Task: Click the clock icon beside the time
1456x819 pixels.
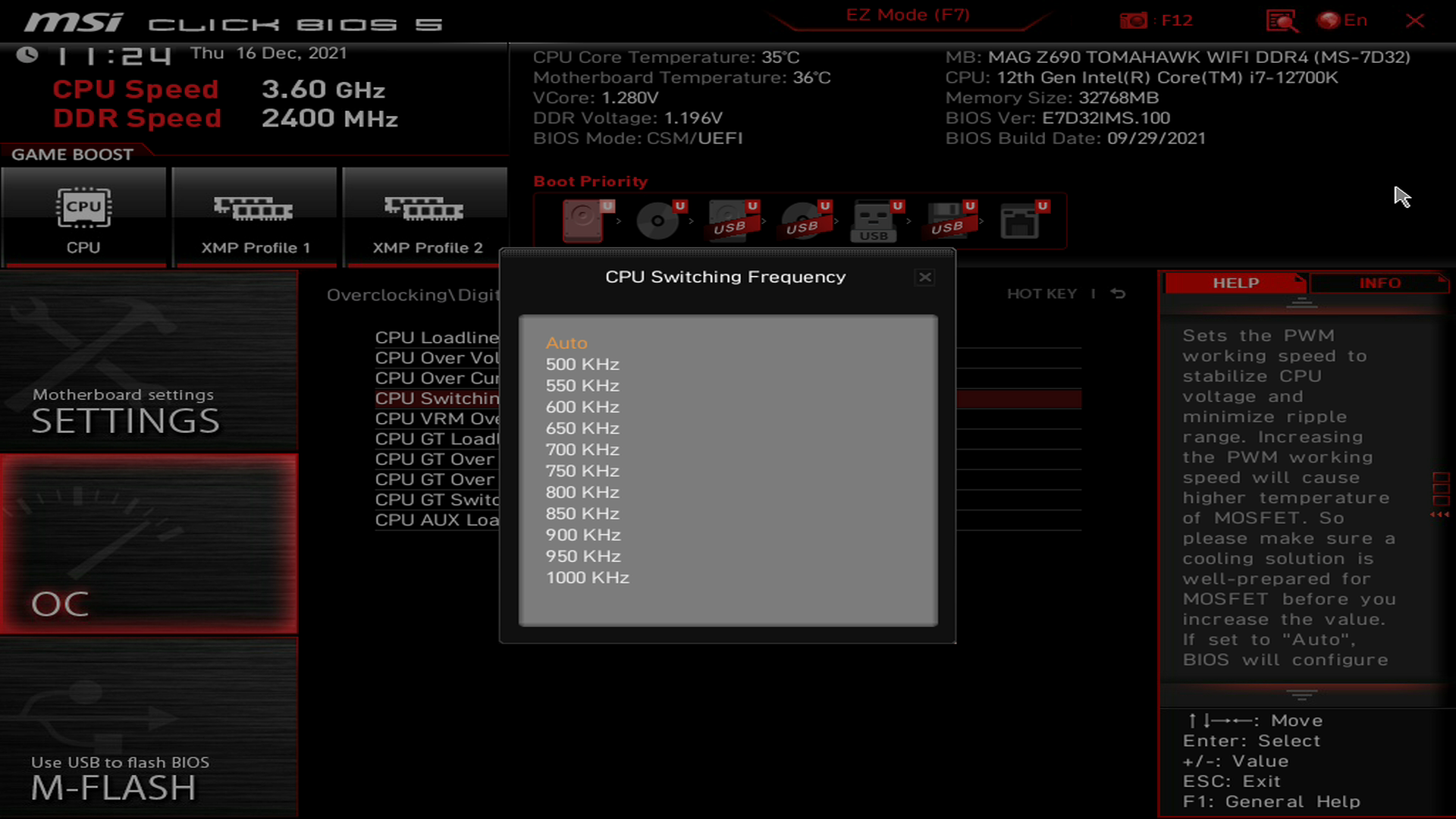Action: click(x=27, y=55)
